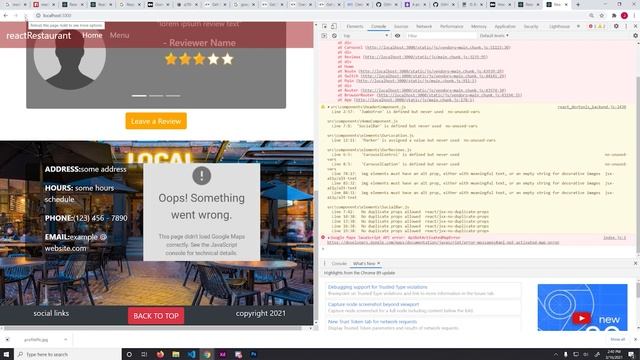Click the browser back arrow
The image size is (640, 360).
tap(6, 16)
